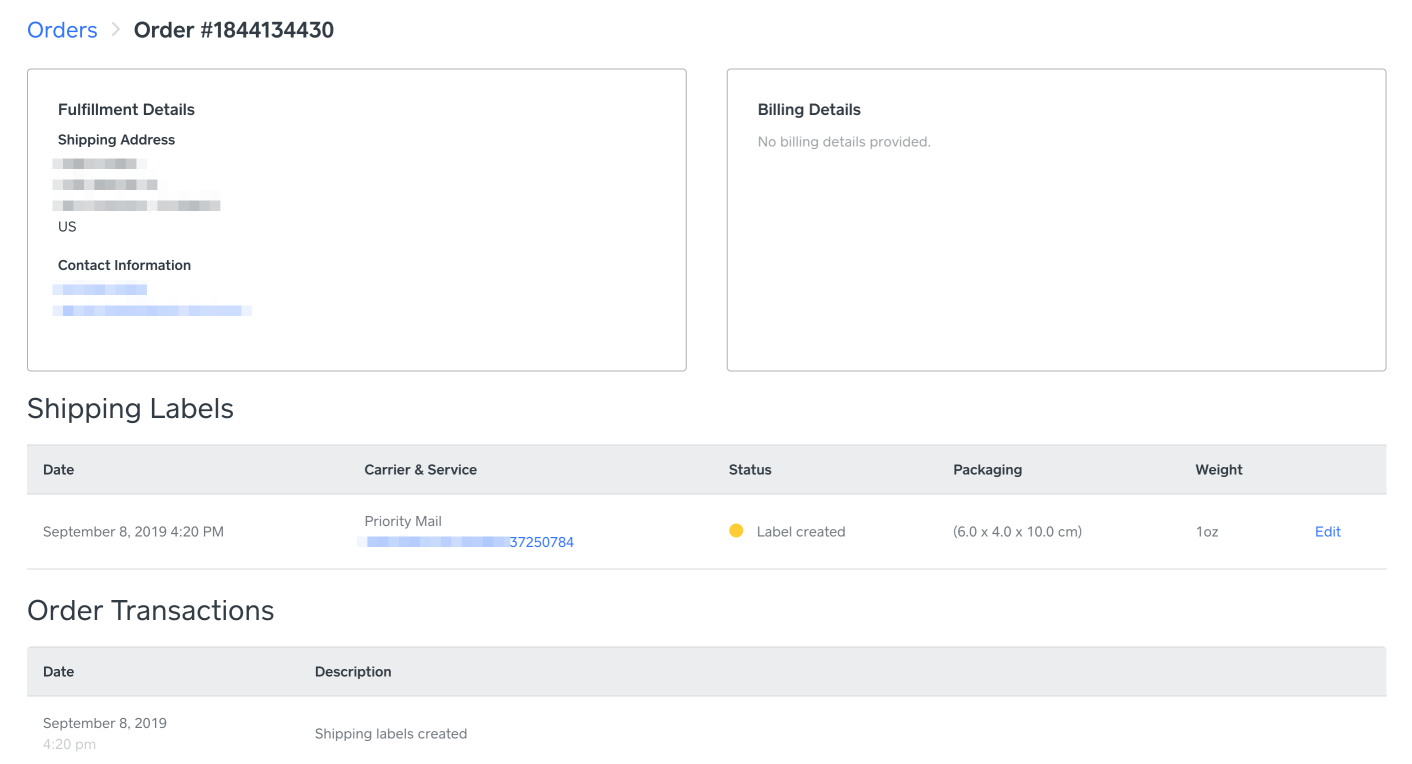Click the package dimensions (6.0 x 4.0 x 10.0 cm)
The width and height of the screenshot is (1412, 764).
click(x=1017, y=531)
